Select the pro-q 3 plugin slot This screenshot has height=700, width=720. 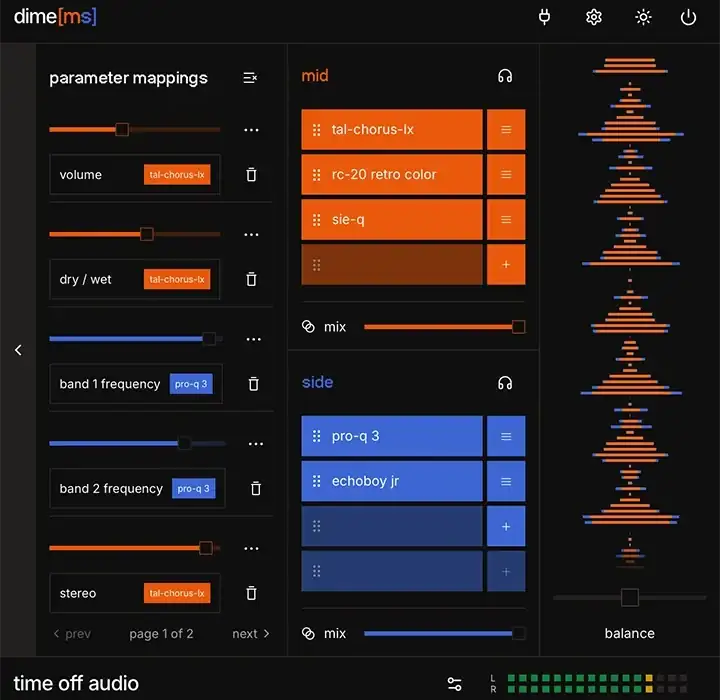click(392, 436)
